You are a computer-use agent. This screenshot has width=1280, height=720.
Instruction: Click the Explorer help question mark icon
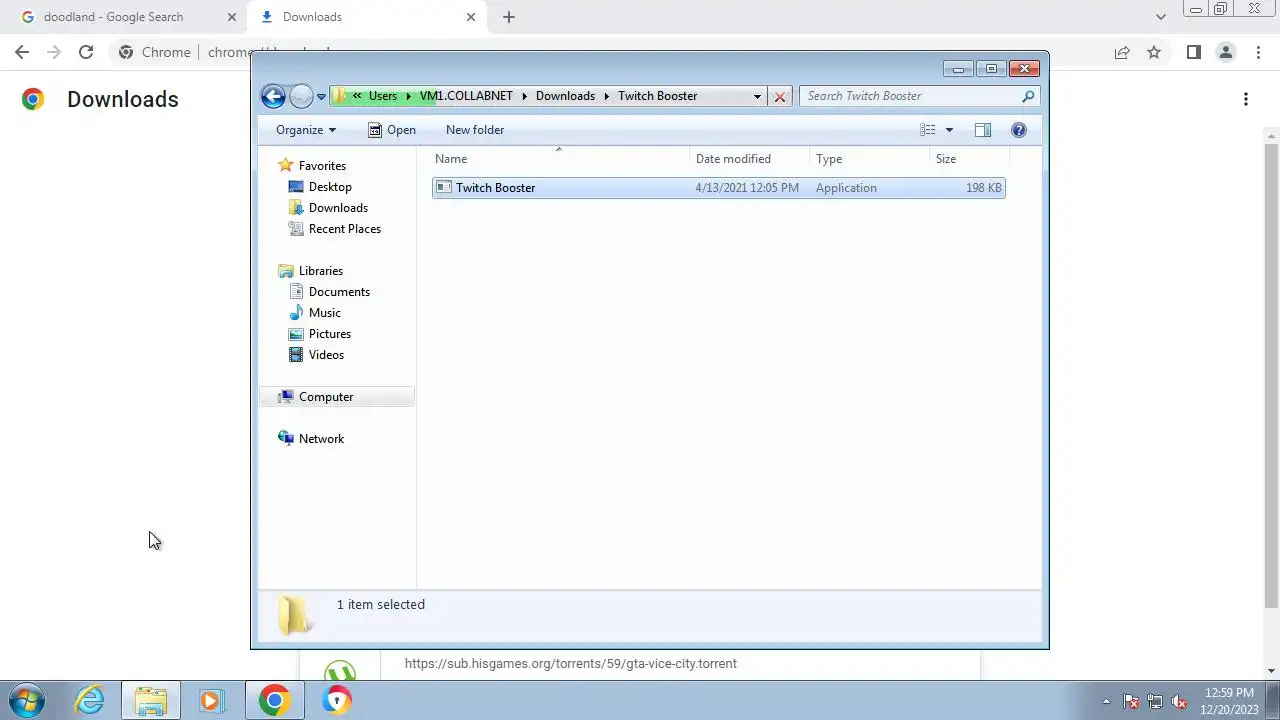pos(1019,130)
